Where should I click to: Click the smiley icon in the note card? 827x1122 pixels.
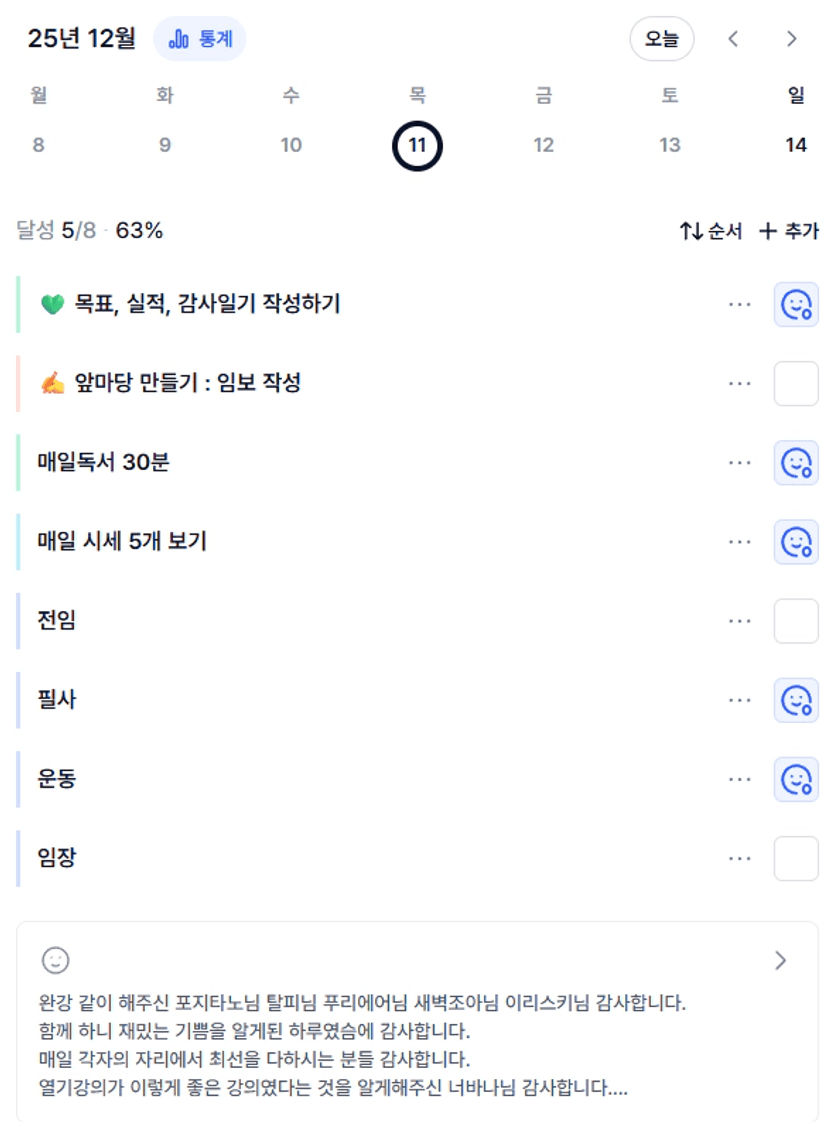56,961
